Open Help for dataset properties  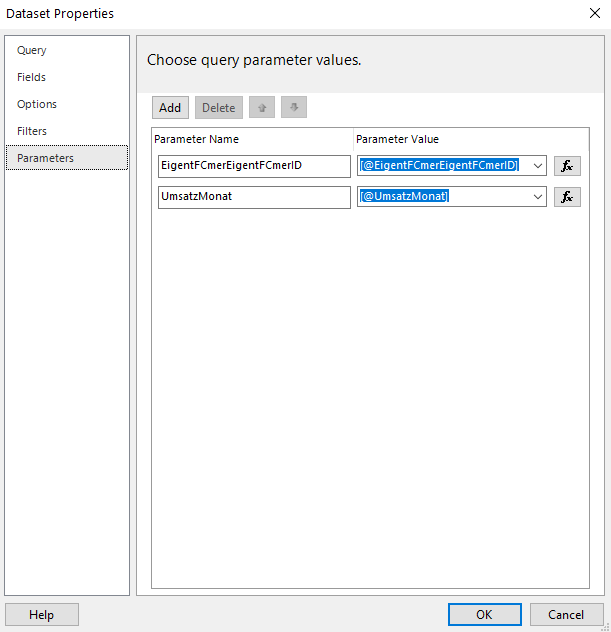click(x=42, y=615)
